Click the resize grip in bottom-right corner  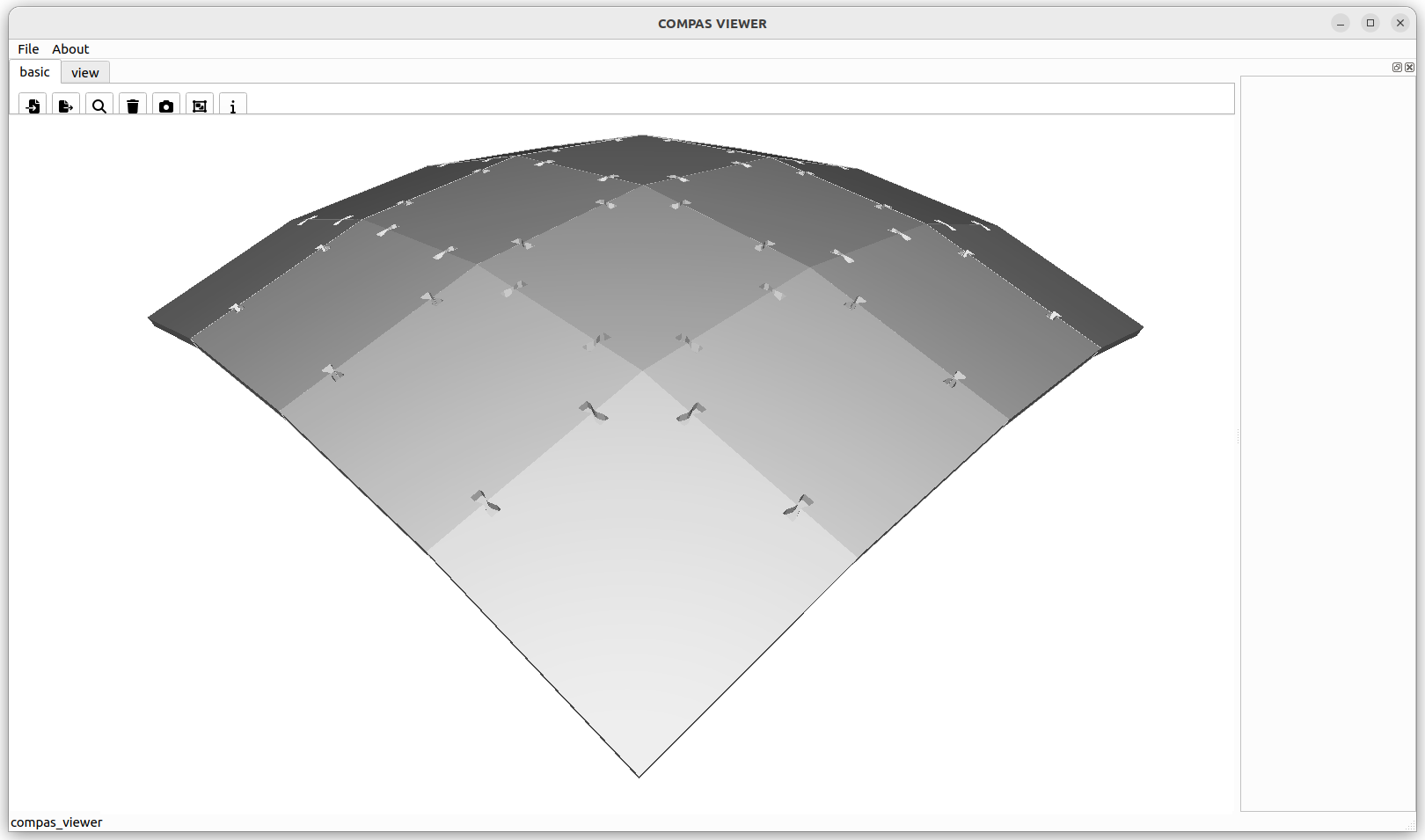pyautogui.click(x=1410, y=824)
